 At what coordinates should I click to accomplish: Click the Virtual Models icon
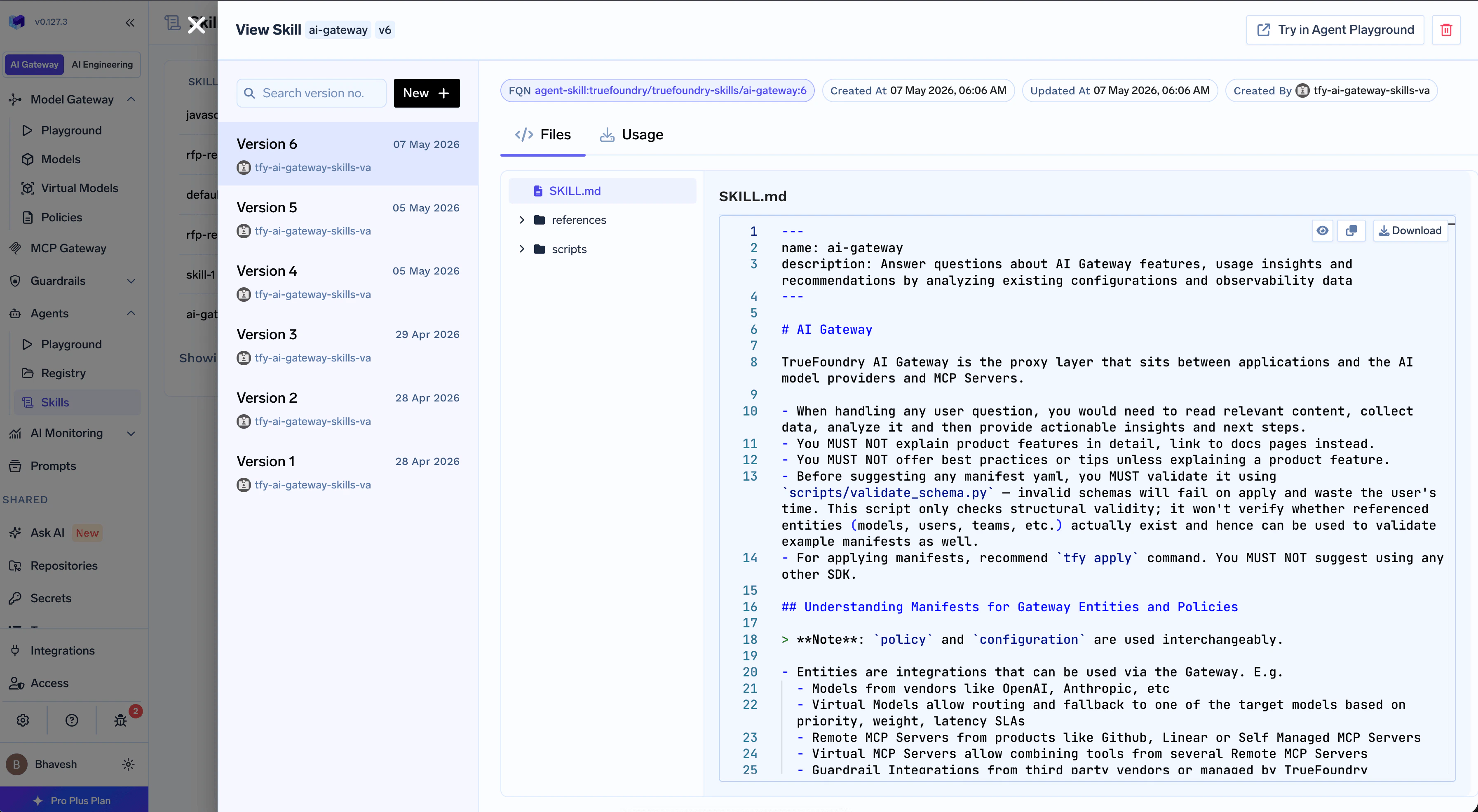tap(28, 188)
